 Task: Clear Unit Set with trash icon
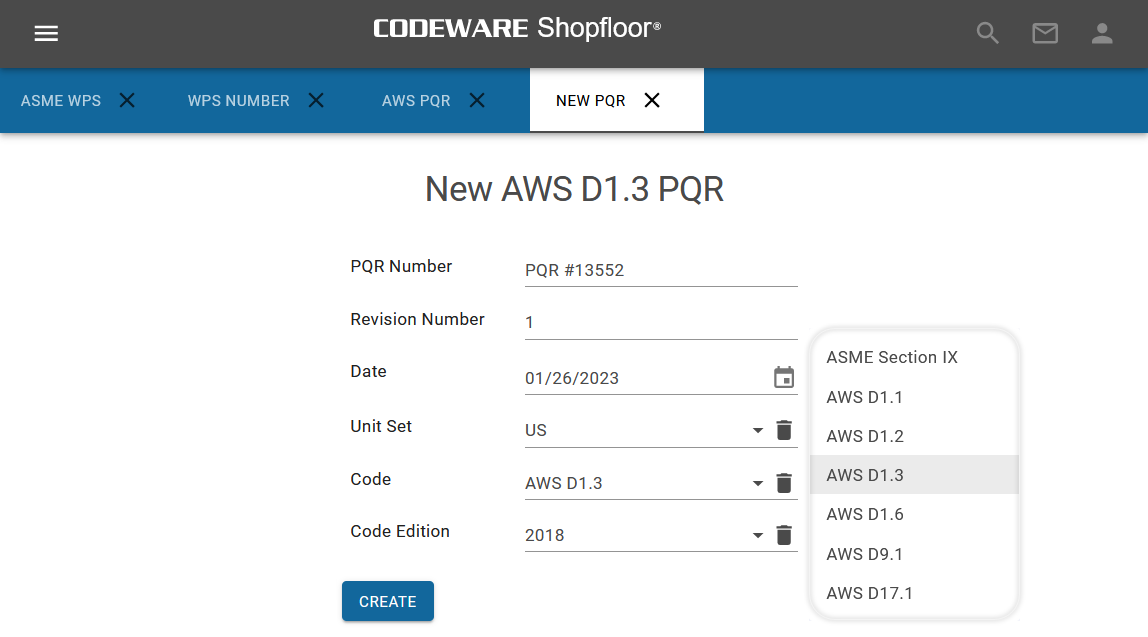coord(783,430)
